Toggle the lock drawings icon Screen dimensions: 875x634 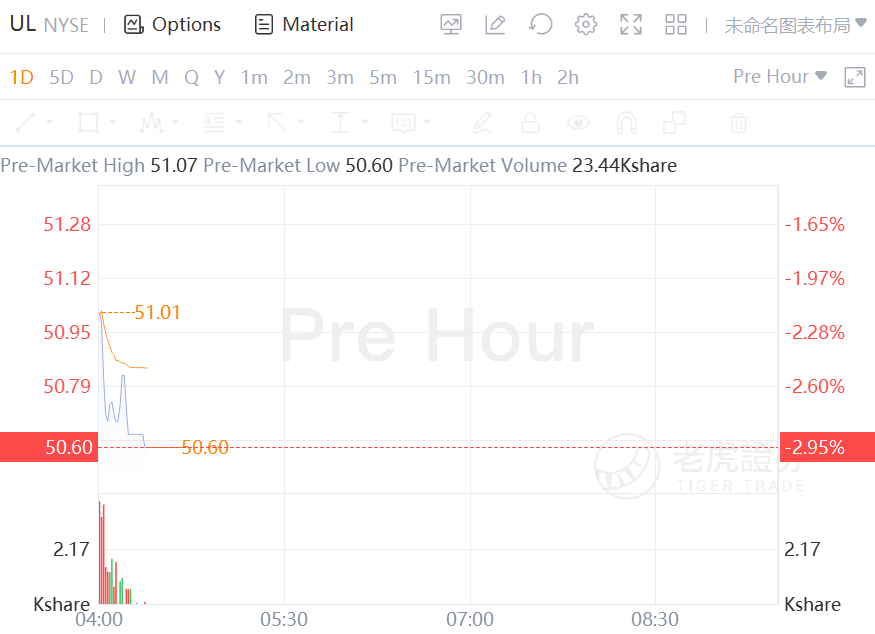[530, 123]
